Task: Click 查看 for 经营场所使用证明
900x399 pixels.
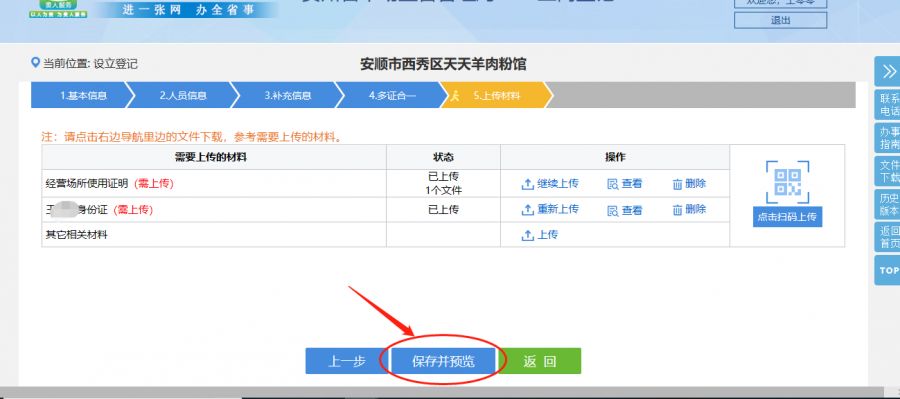Action: (631, 184)
